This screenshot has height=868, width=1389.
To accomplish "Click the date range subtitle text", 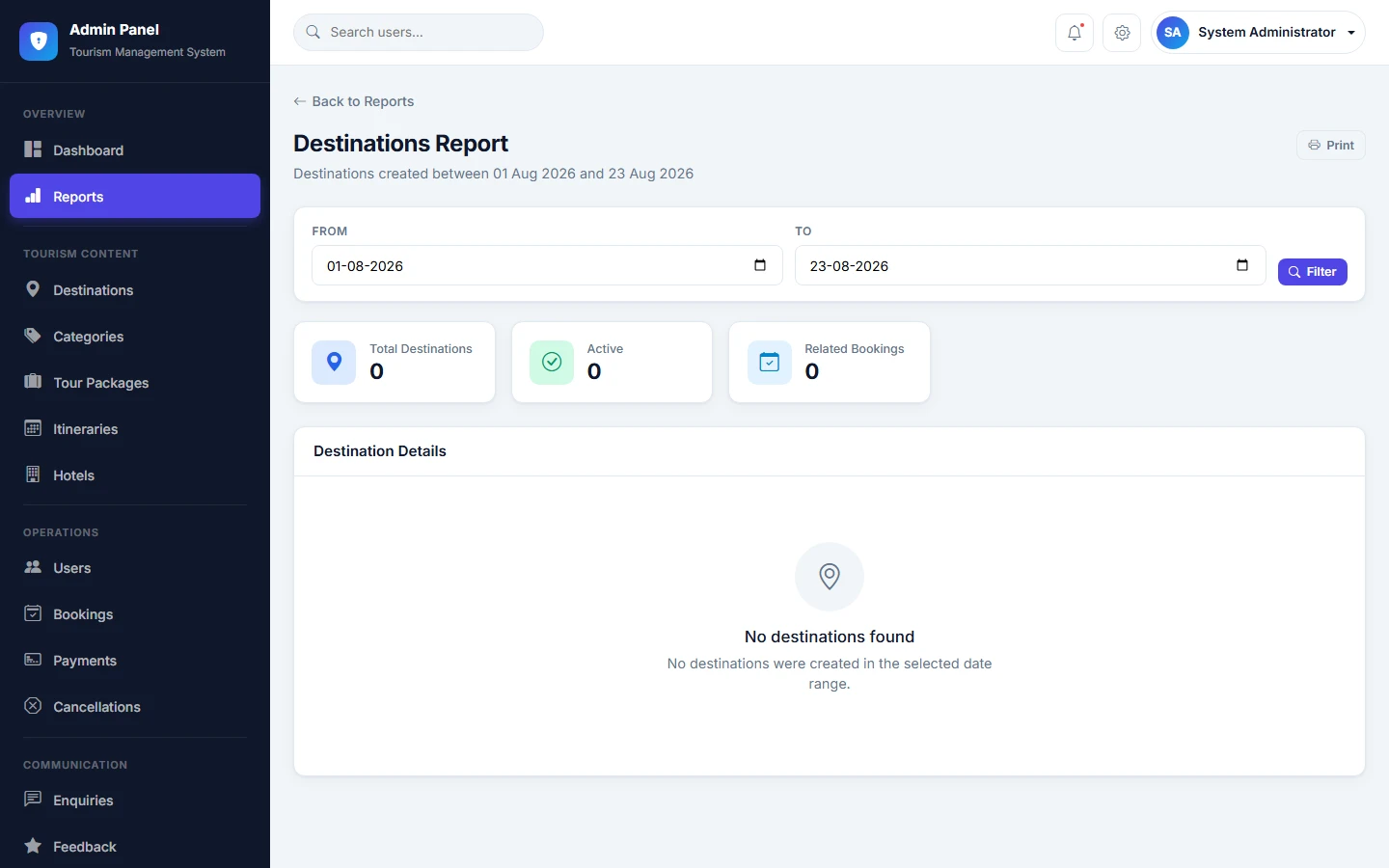I will (x=493, y=174).
